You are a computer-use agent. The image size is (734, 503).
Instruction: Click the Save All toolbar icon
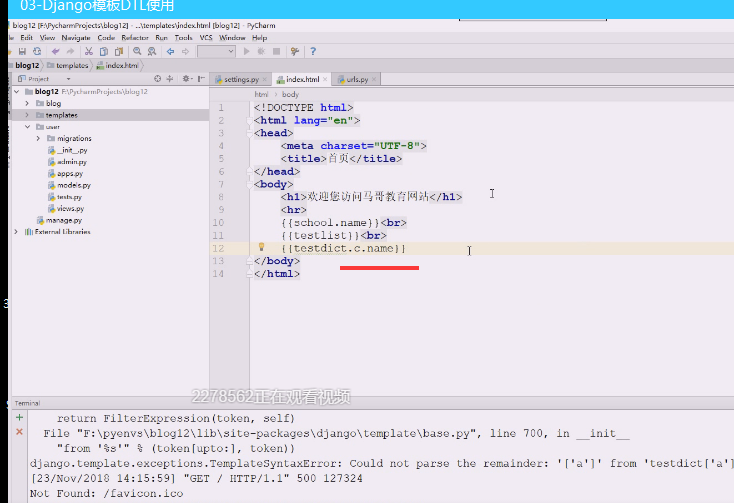coord(22,51)
